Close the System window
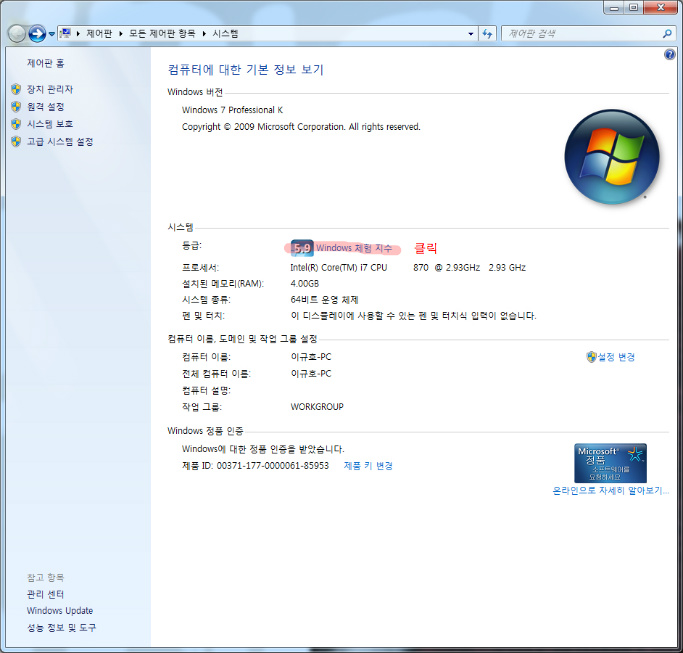683x653 pixels. click(660, 7)
